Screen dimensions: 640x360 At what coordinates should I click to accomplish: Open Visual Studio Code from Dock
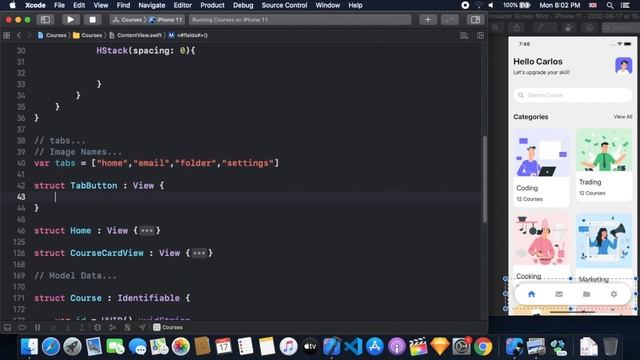pyautogui.click(x=353, y=347)
